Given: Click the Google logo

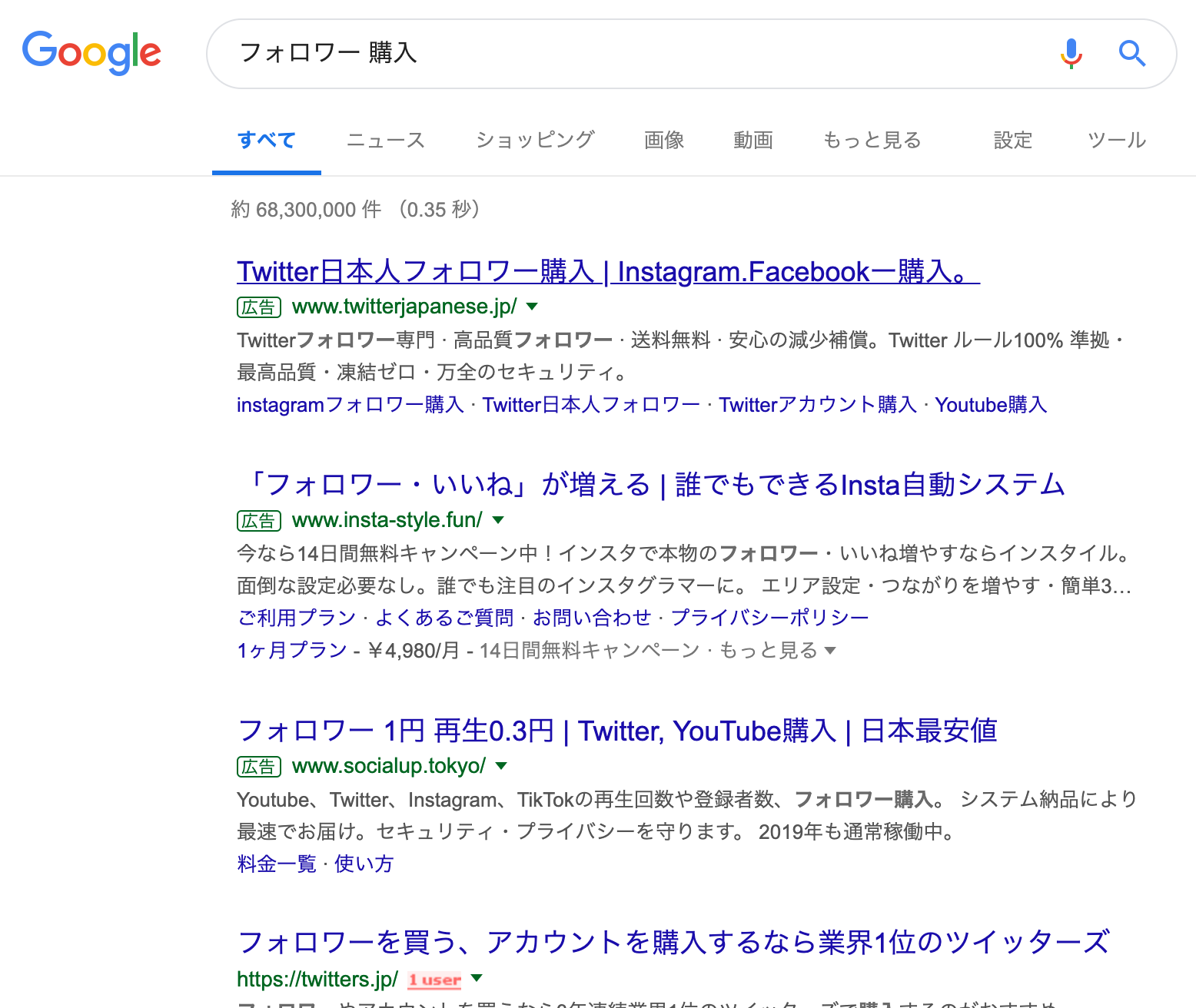Looking at the screenshot, I should coord(91,53).
